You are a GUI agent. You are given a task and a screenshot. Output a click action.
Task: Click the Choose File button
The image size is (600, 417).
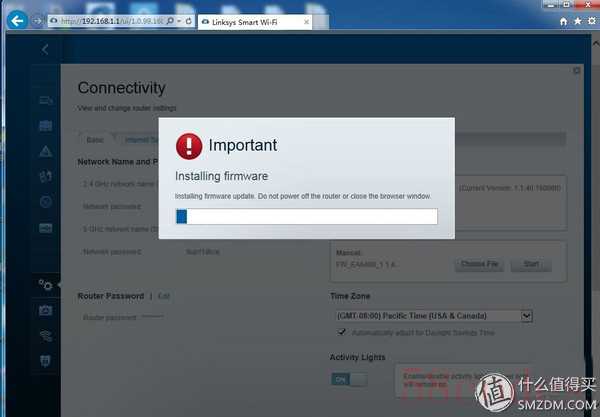(x=479, y=264)
